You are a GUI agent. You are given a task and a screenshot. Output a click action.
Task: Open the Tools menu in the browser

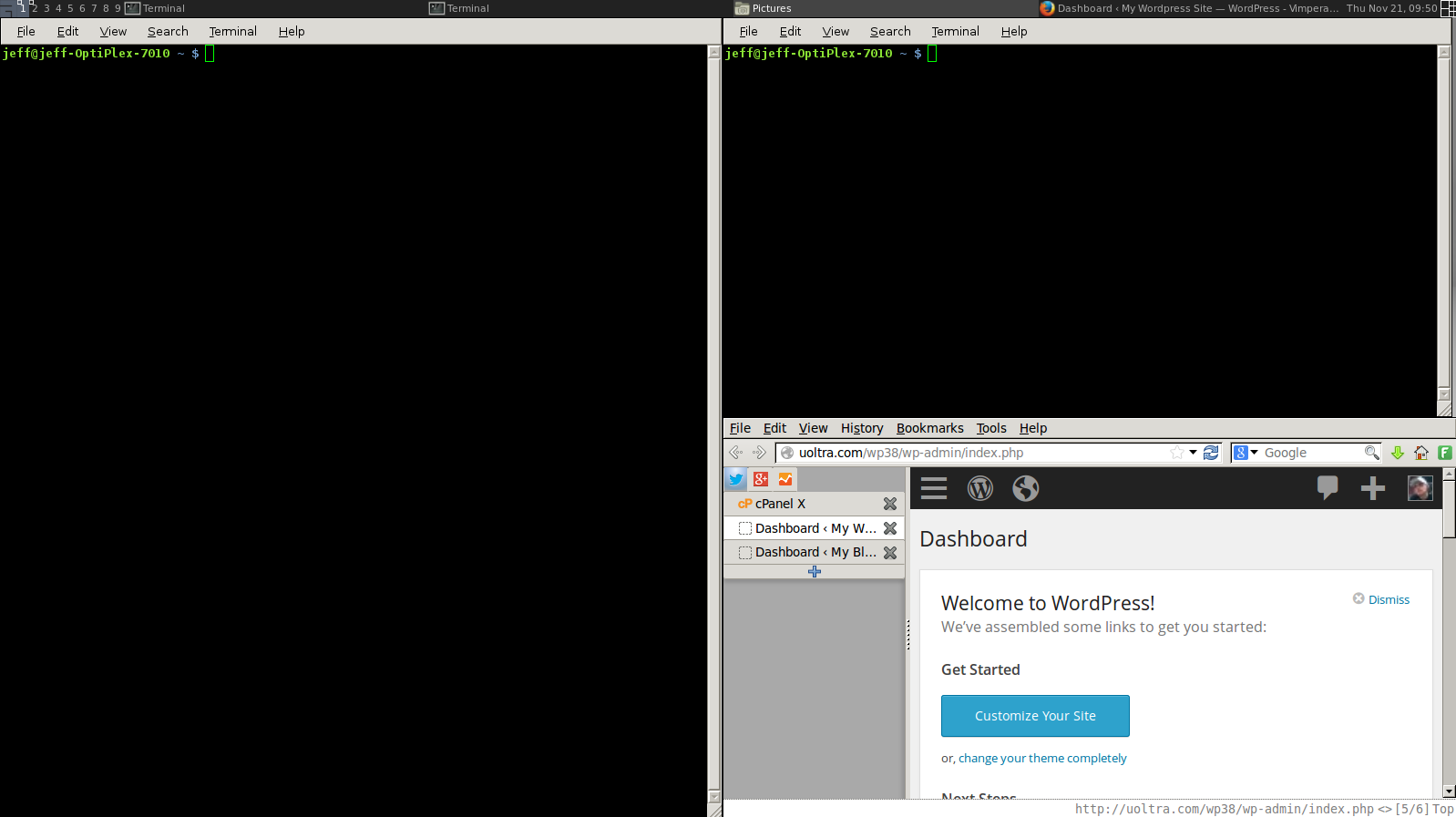991,428
